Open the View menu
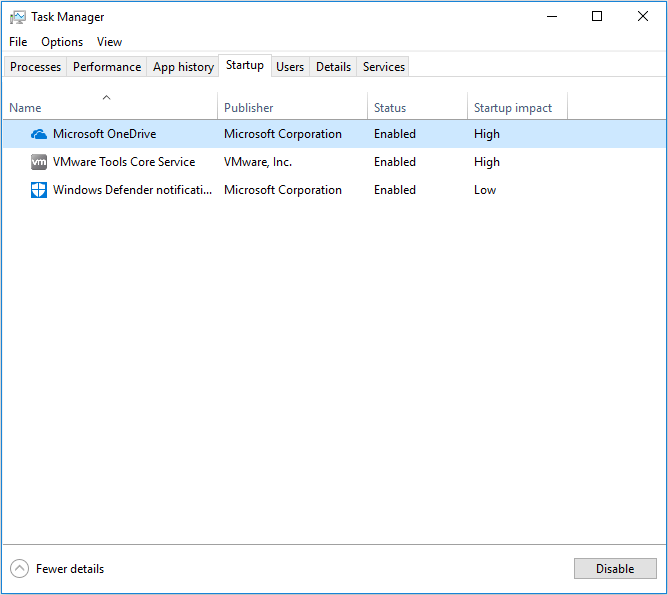The width and height of the screenshot is (668, 595). [x=109, y=42]
